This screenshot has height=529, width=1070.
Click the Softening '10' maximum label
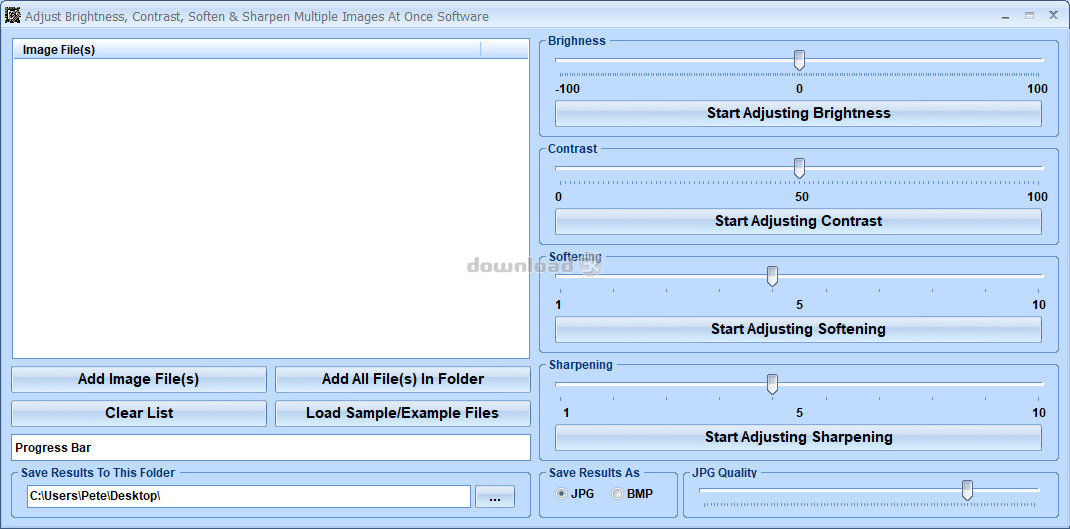[1039, 304]
